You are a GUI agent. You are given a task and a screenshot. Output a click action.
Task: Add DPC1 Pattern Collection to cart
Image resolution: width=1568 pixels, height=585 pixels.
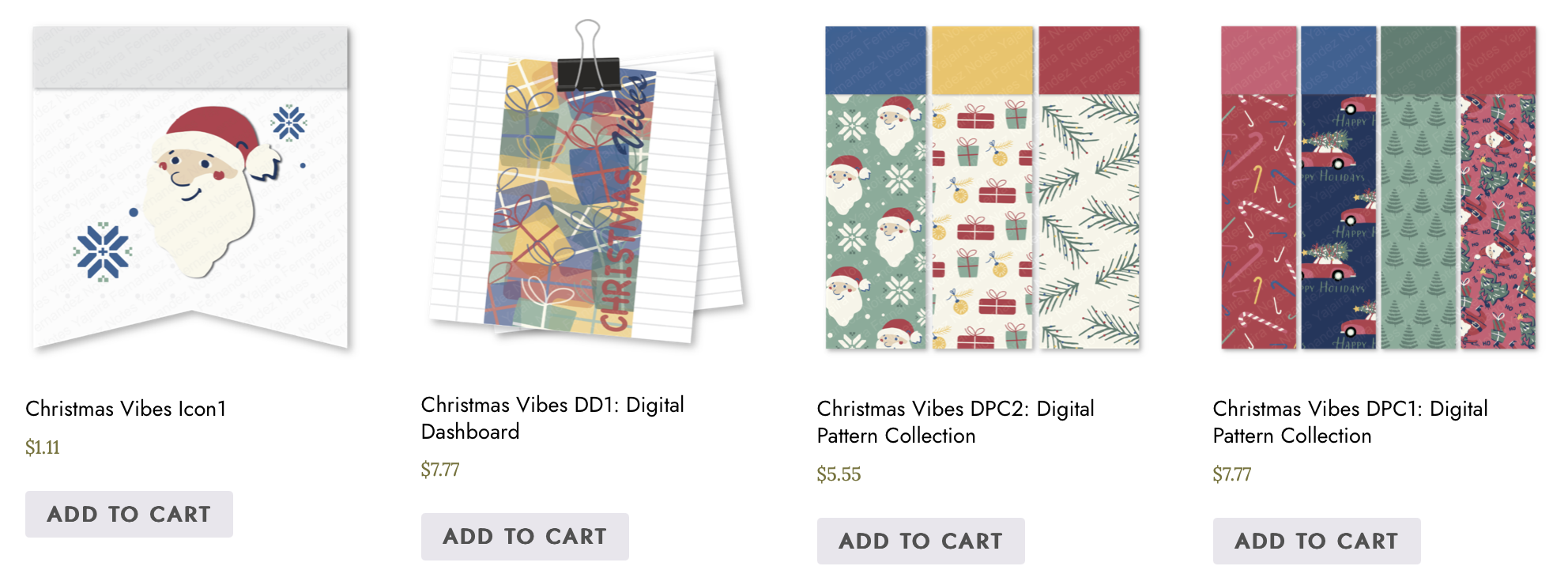click(1317, 541)
